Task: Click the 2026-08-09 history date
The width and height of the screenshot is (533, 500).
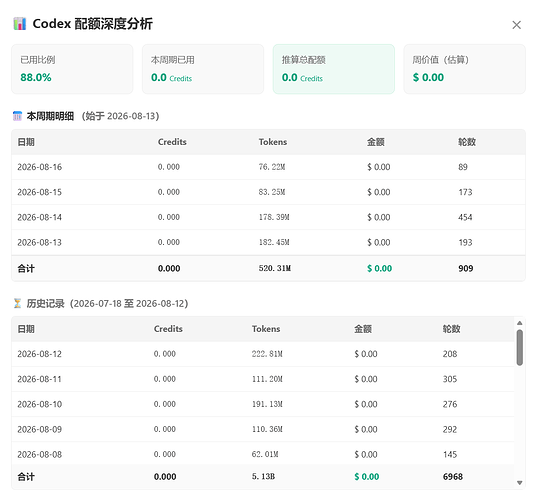Action: pos(40,429)
